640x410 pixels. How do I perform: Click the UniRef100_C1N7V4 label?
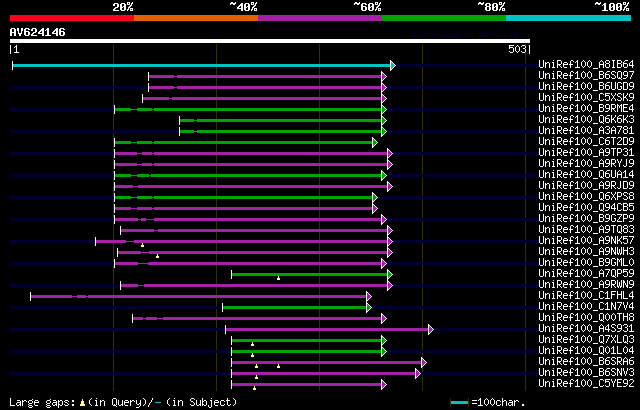coord(586,307)
